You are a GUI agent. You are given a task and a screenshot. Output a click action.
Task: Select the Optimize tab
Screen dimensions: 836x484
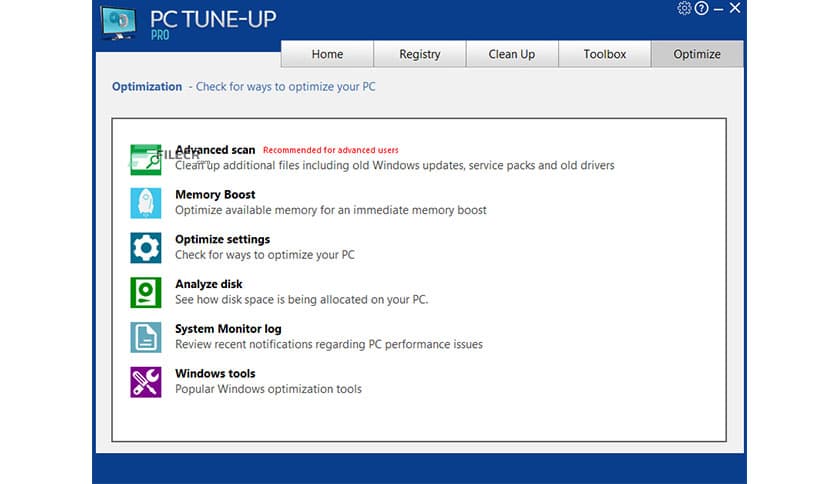pyautogui.click(x=697, y=54)
